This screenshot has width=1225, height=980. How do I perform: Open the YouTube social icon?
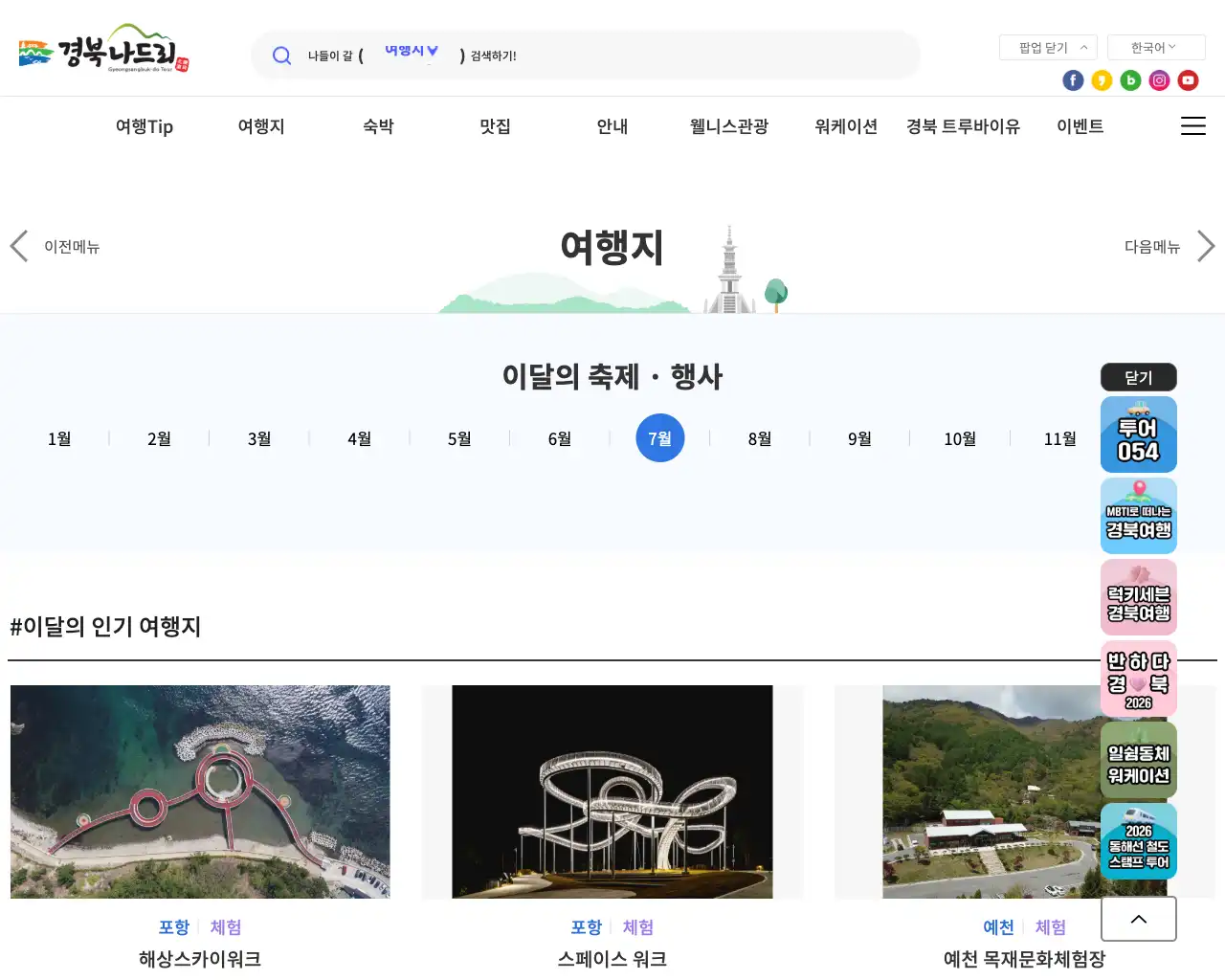coord(1188,80)
